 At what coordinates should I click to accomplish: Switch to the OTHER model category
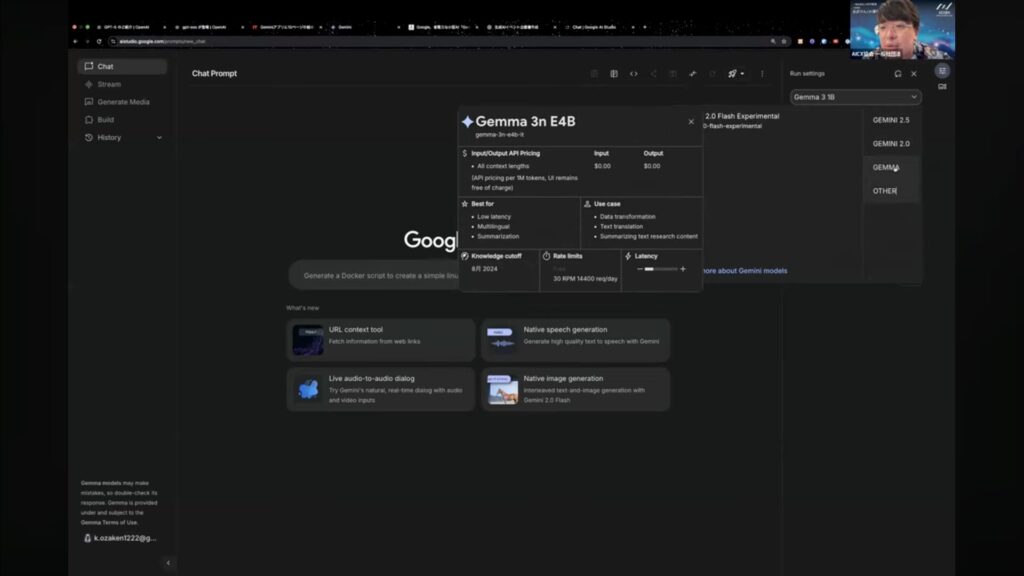click(884, 190)
